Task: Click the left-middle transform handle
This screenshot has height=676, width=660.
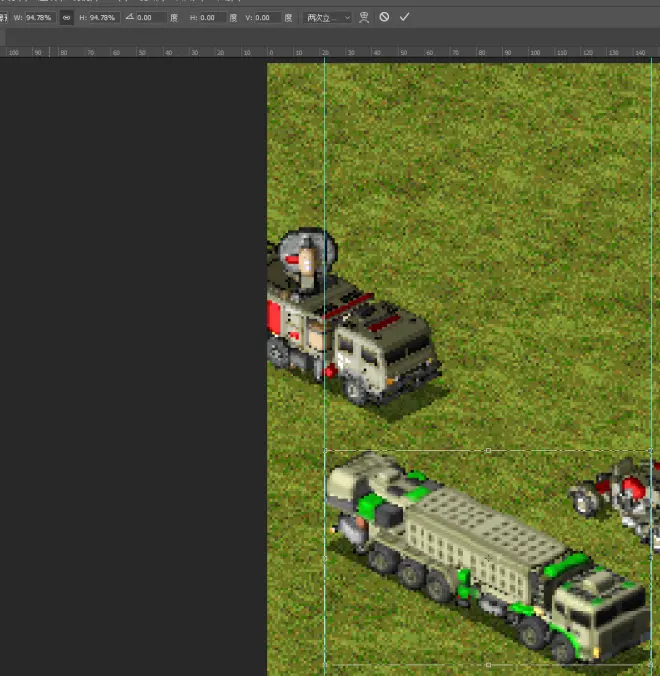Action: [x=325, y=558]
